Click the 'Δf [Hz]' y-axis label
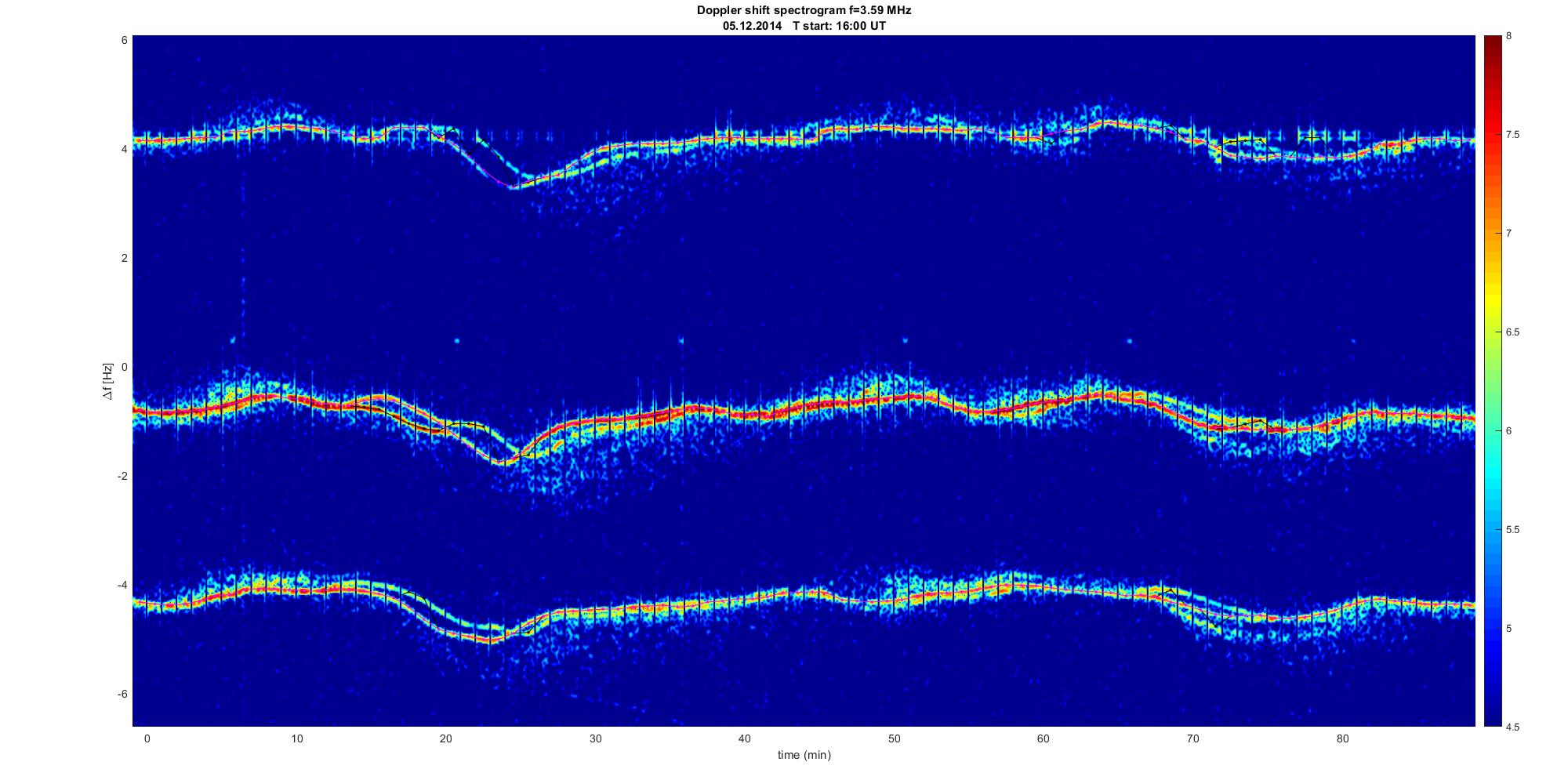This screenshot has height=780, width=1568. coord(107,381)
